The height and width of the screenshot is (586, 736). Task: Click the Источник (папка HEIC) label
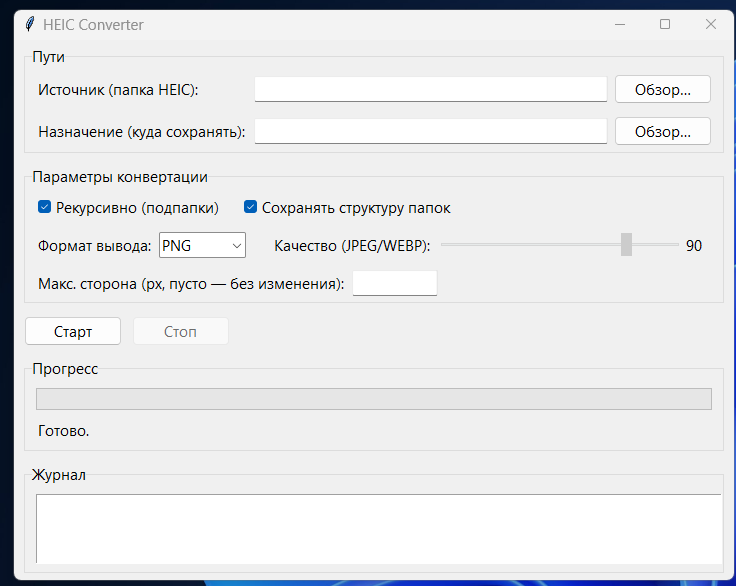coord(118,90)
